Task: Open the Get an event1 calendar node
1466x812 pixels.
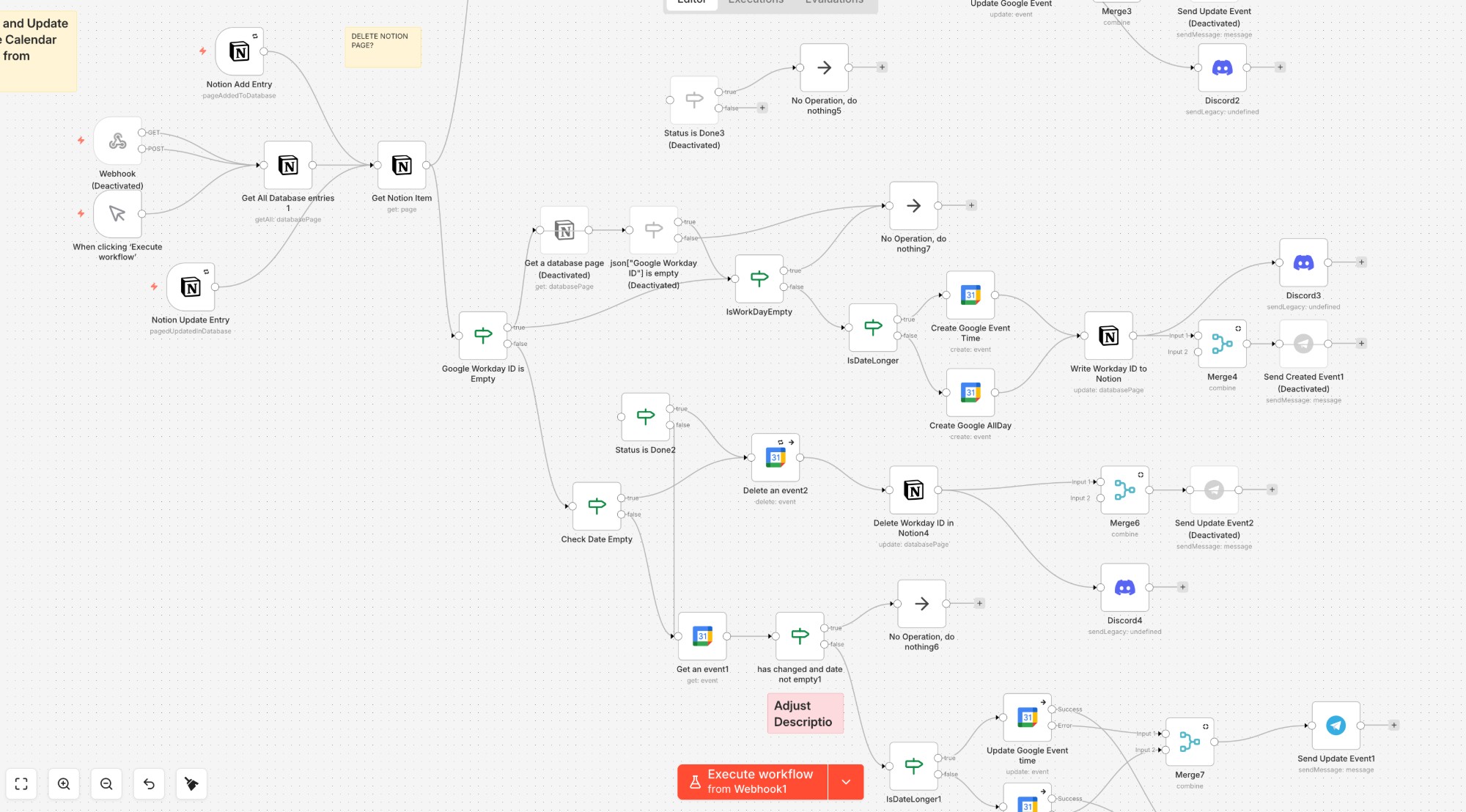Action: (702, 636)
